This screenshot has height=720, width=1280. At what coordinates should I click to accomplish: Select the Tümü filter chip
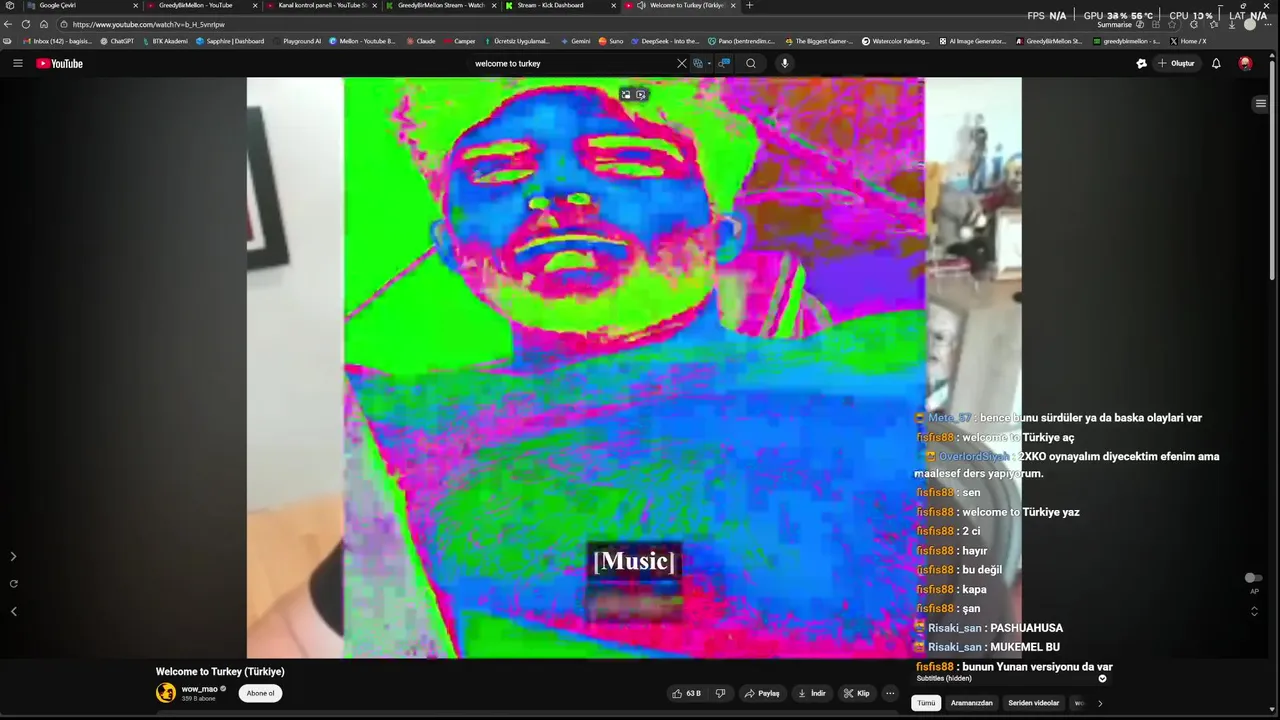pos(927,703)
